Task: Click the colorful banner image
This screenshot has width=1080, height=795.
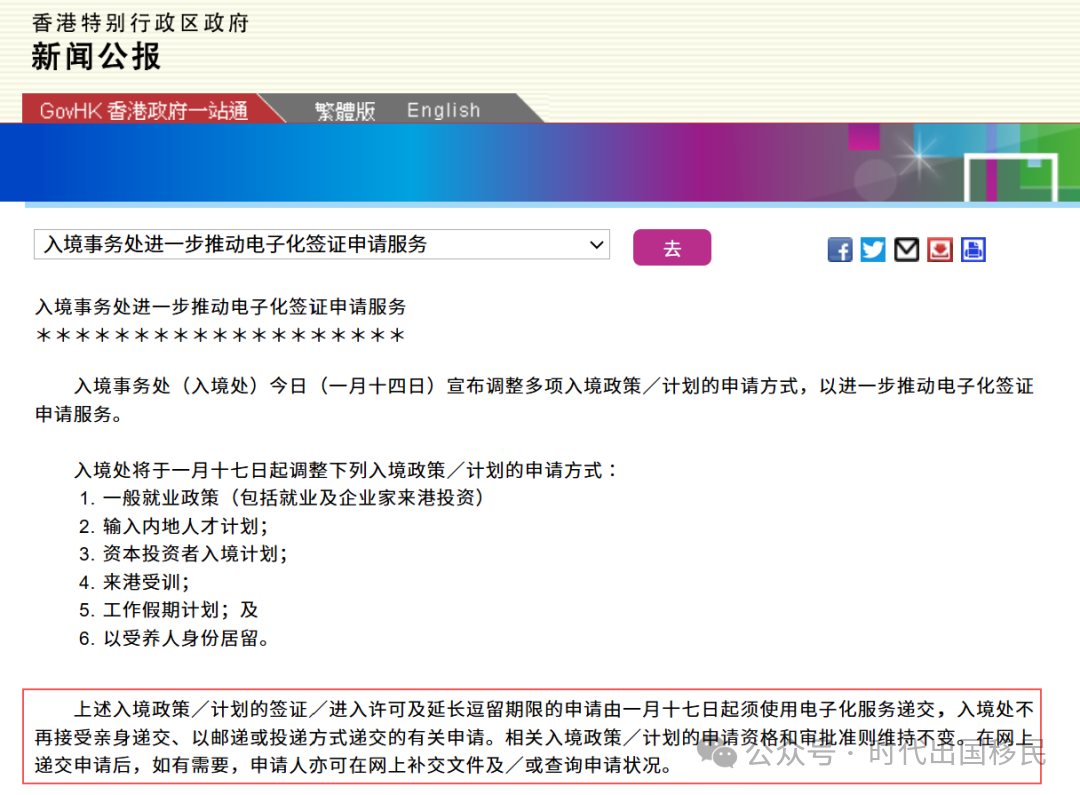Action: click(540, 163)
